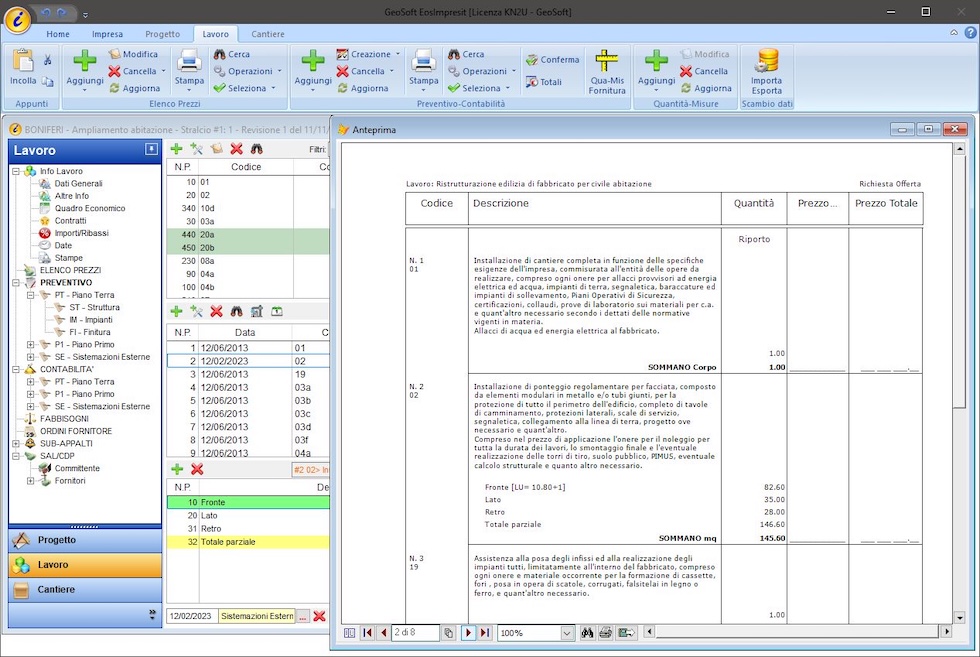Image resolution: width=980 pixels, height=657 pixels.
Task: Jump to first page of the preview
Action: coord(368,633)
